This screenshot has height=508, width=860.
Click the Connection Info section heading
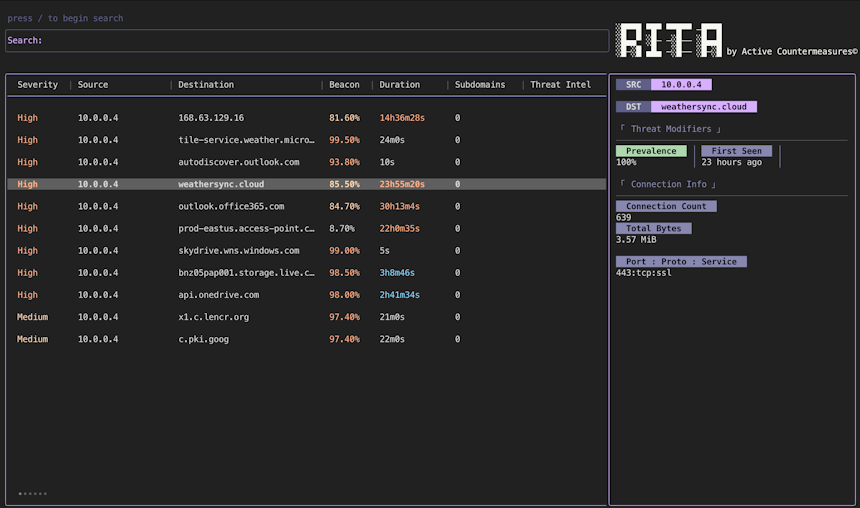[668, 184]
